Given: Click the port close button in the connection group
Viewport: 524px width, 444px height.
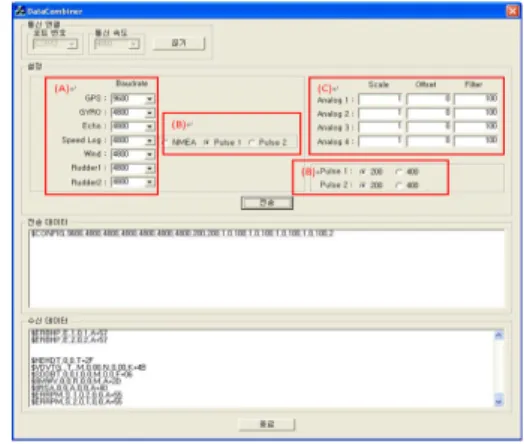Looking at the screenshot, I should (179, 43).
